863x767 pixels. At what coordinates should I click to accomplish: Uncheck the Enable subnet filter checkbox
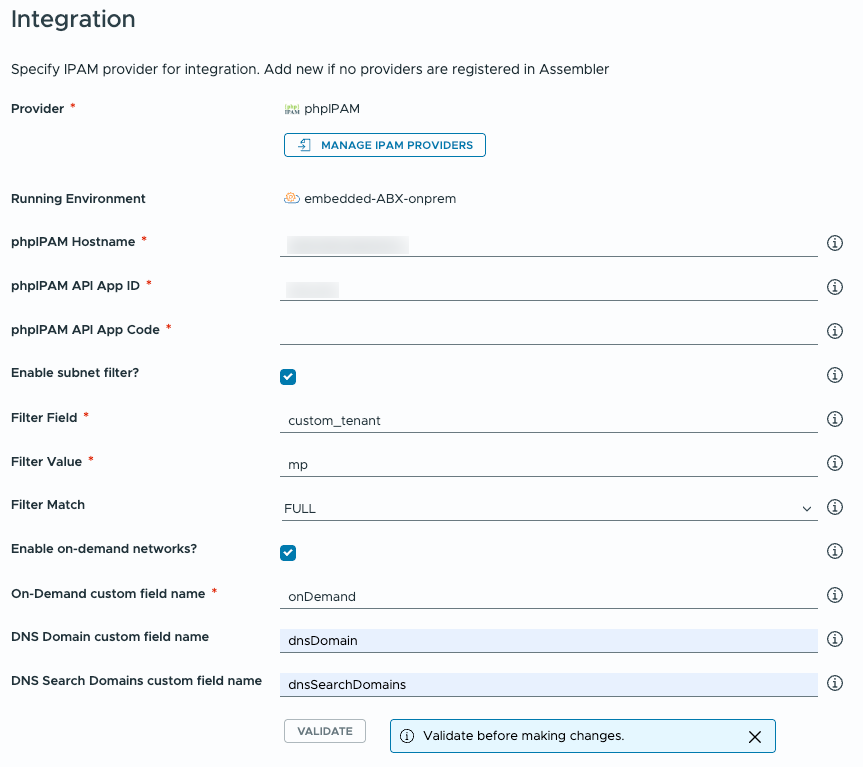[288, 377]
